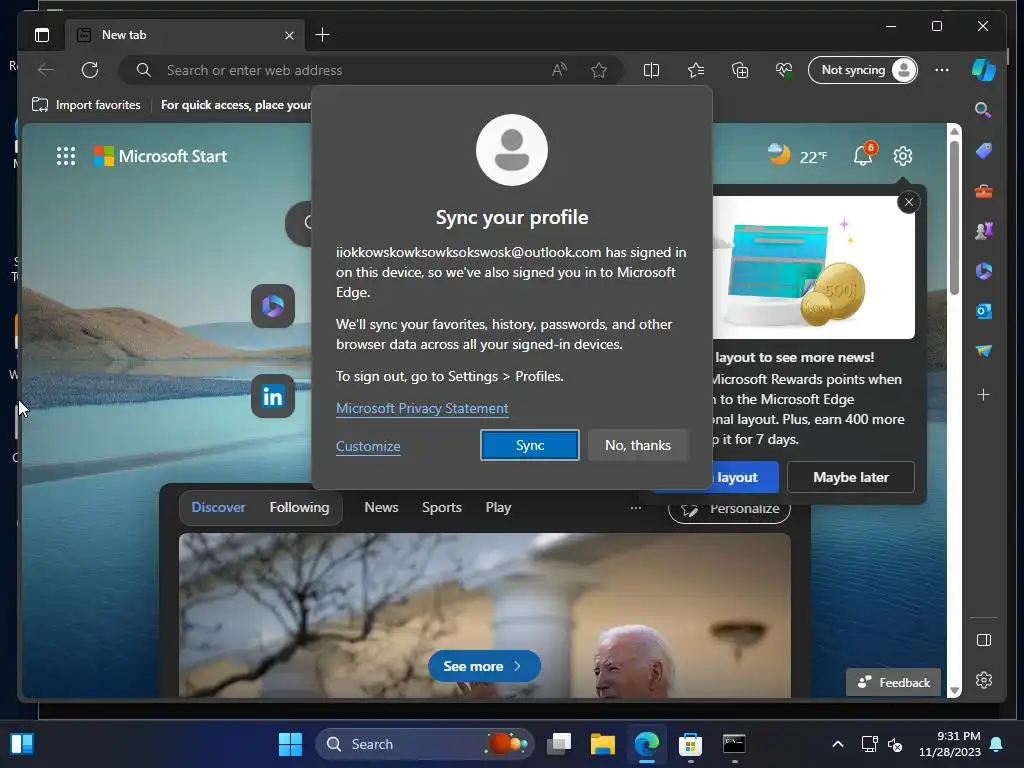Click the page vertical scrollbar thumb
Viewport: 1024px width, 768px height.
coord(954,217)
